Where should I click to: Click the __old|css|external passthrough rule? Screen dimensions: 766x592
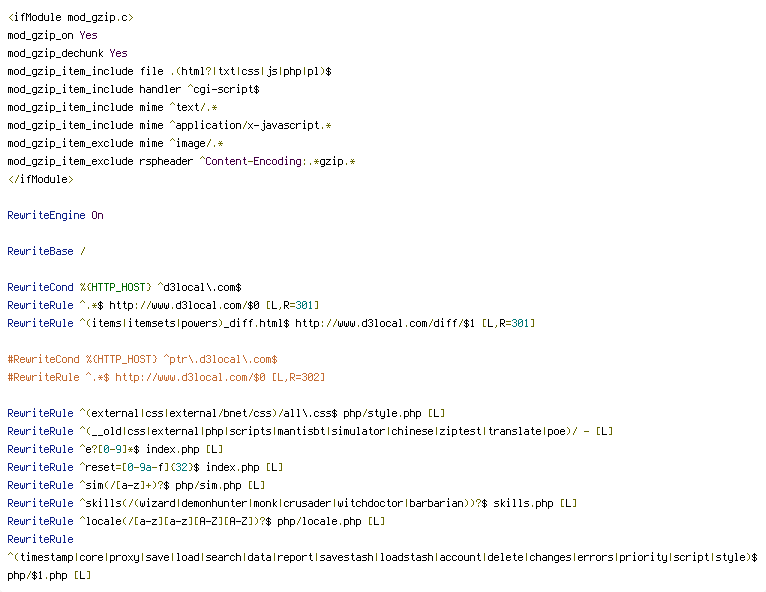click(x=310, y=431)
